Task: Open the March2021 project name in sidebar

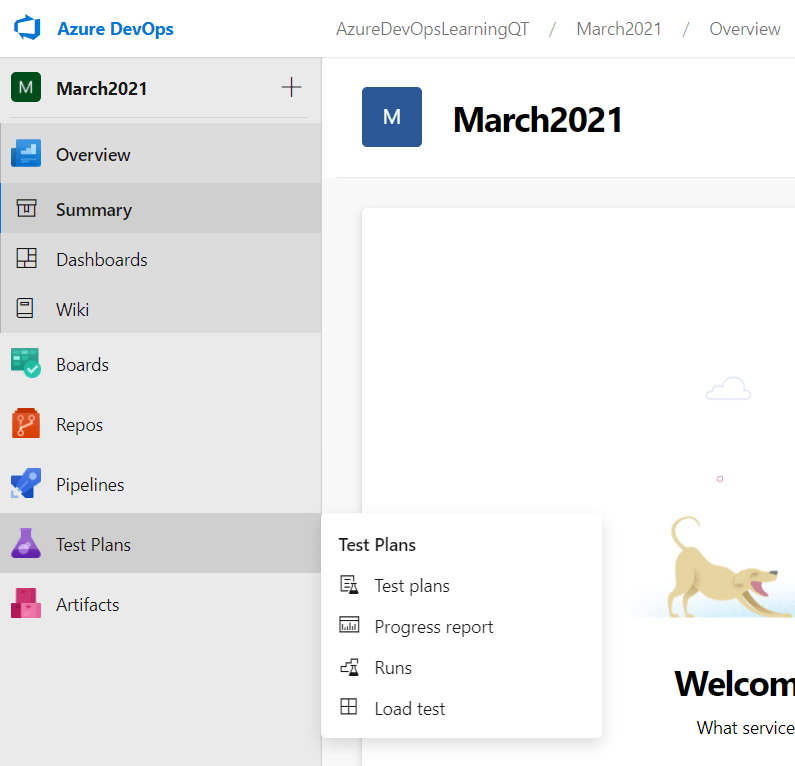Action: [101, 89]
